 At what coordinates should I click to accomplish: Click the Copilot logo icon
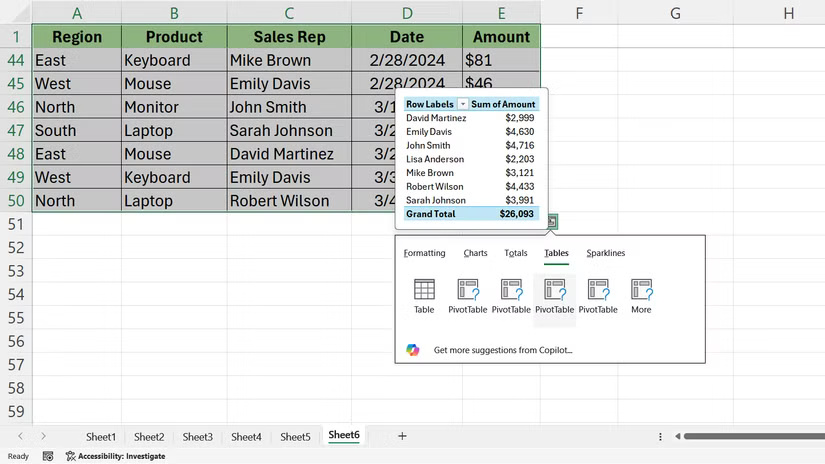click(413, 350)
